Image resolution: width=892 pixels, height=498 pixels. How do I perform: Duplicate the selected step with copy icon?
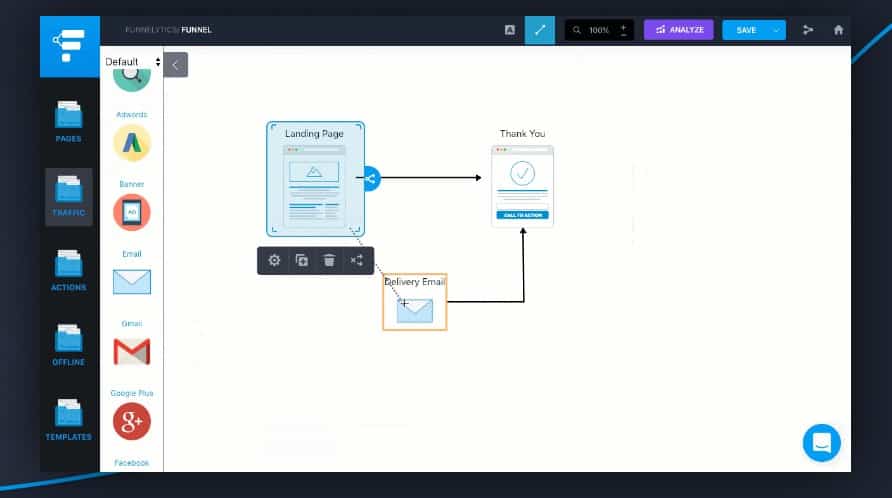302,261
